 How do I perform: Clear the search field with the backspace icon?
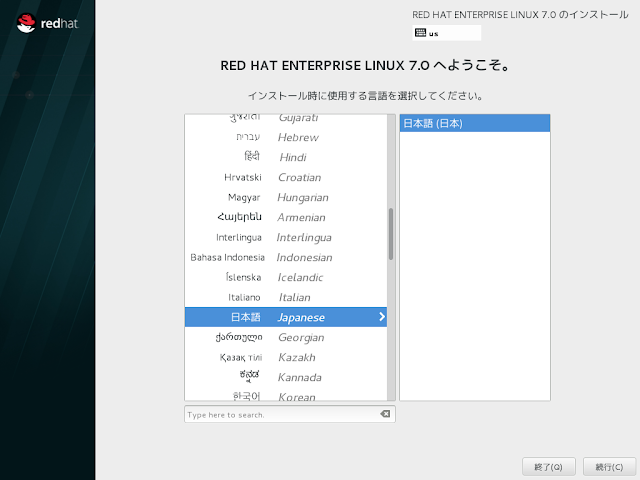click(x=385, y=414)
